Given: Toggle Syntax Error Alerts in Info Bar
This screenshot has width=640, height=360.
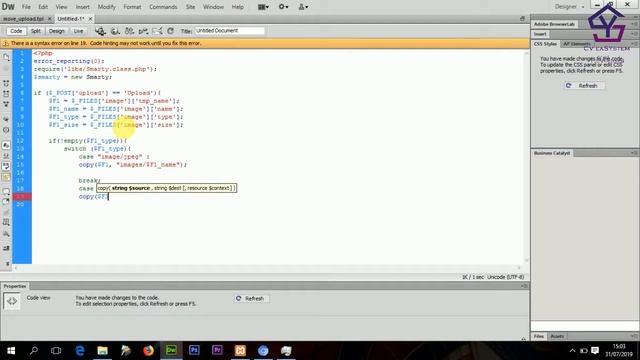Looking at the screenshot, I should (x=6, y=177).
